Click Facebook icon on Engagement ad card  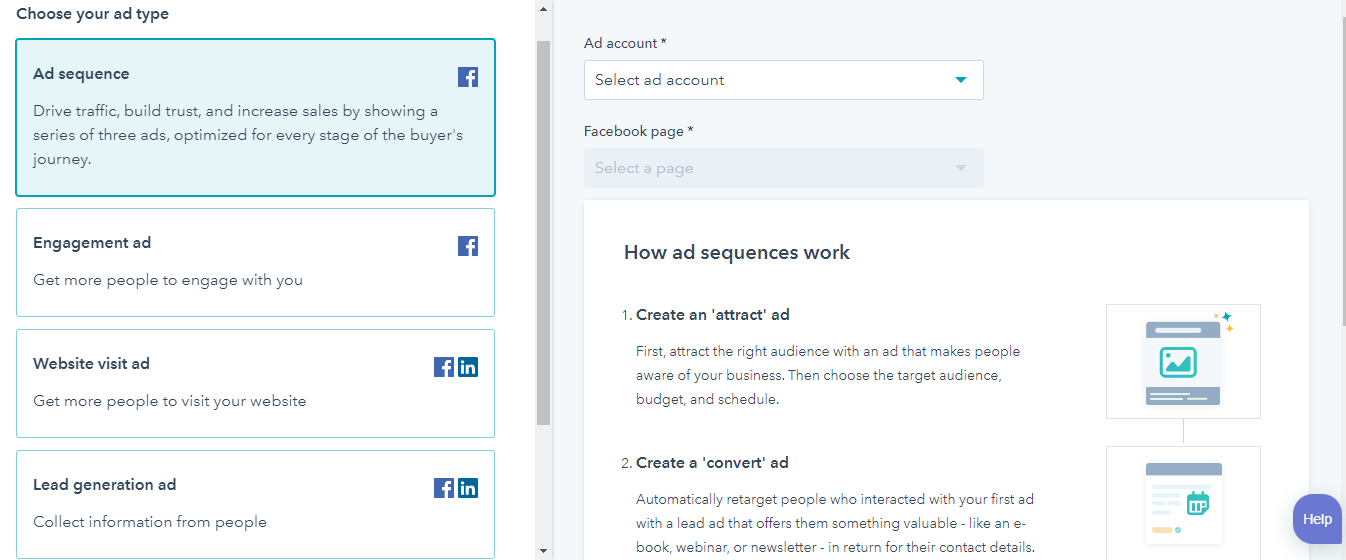point(467,246)
